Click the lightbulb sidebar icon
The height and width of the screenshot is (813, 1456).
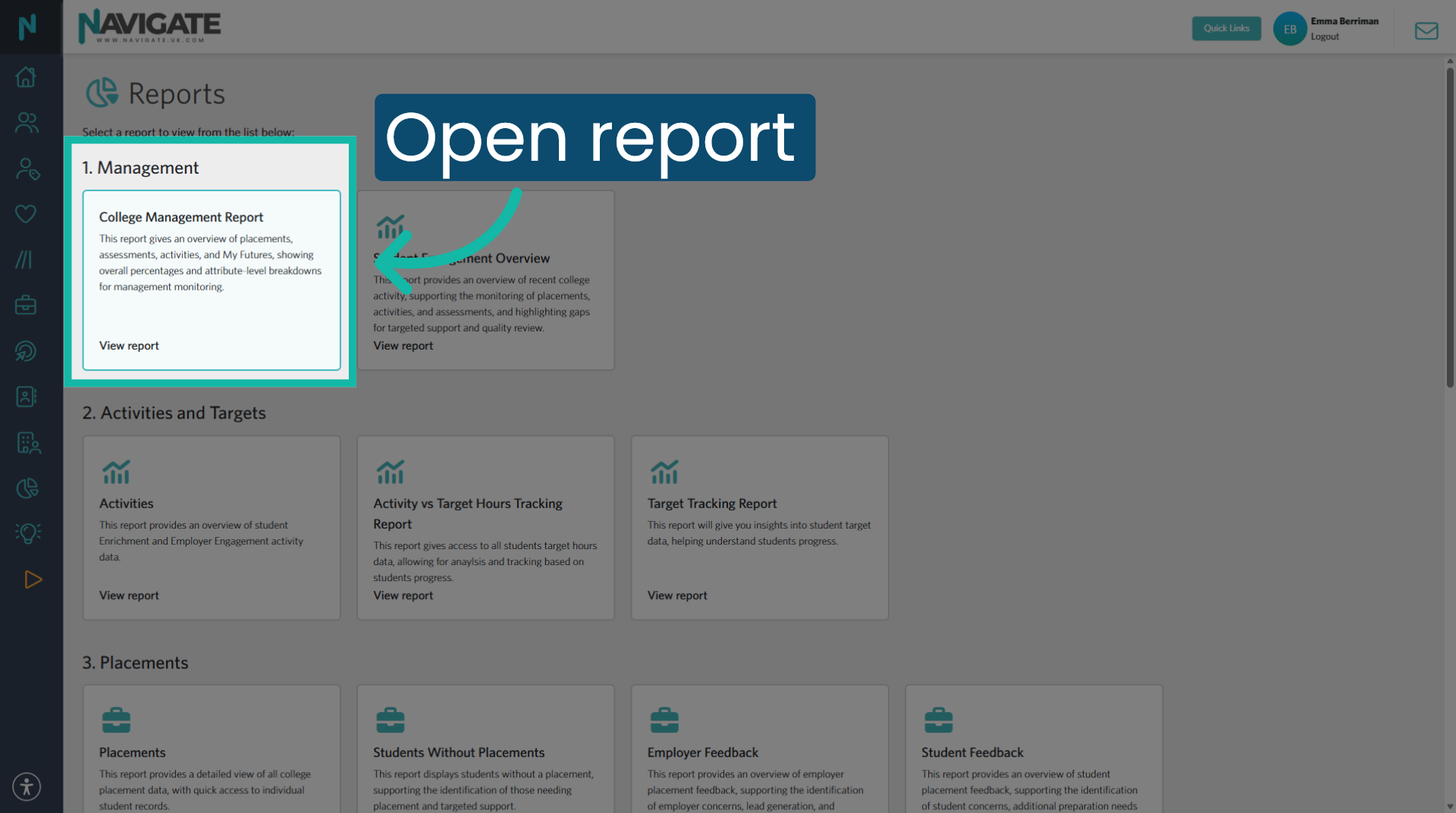tap(26, 532)
